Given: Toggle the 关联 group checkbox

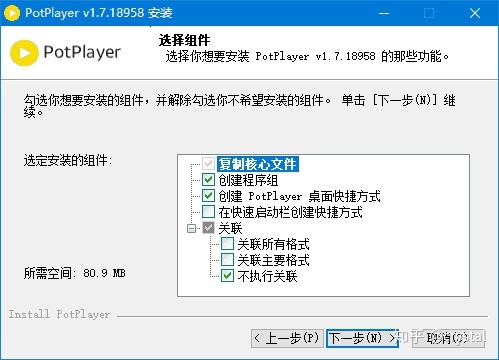Looking at the screenshot, I should [208, 228].
